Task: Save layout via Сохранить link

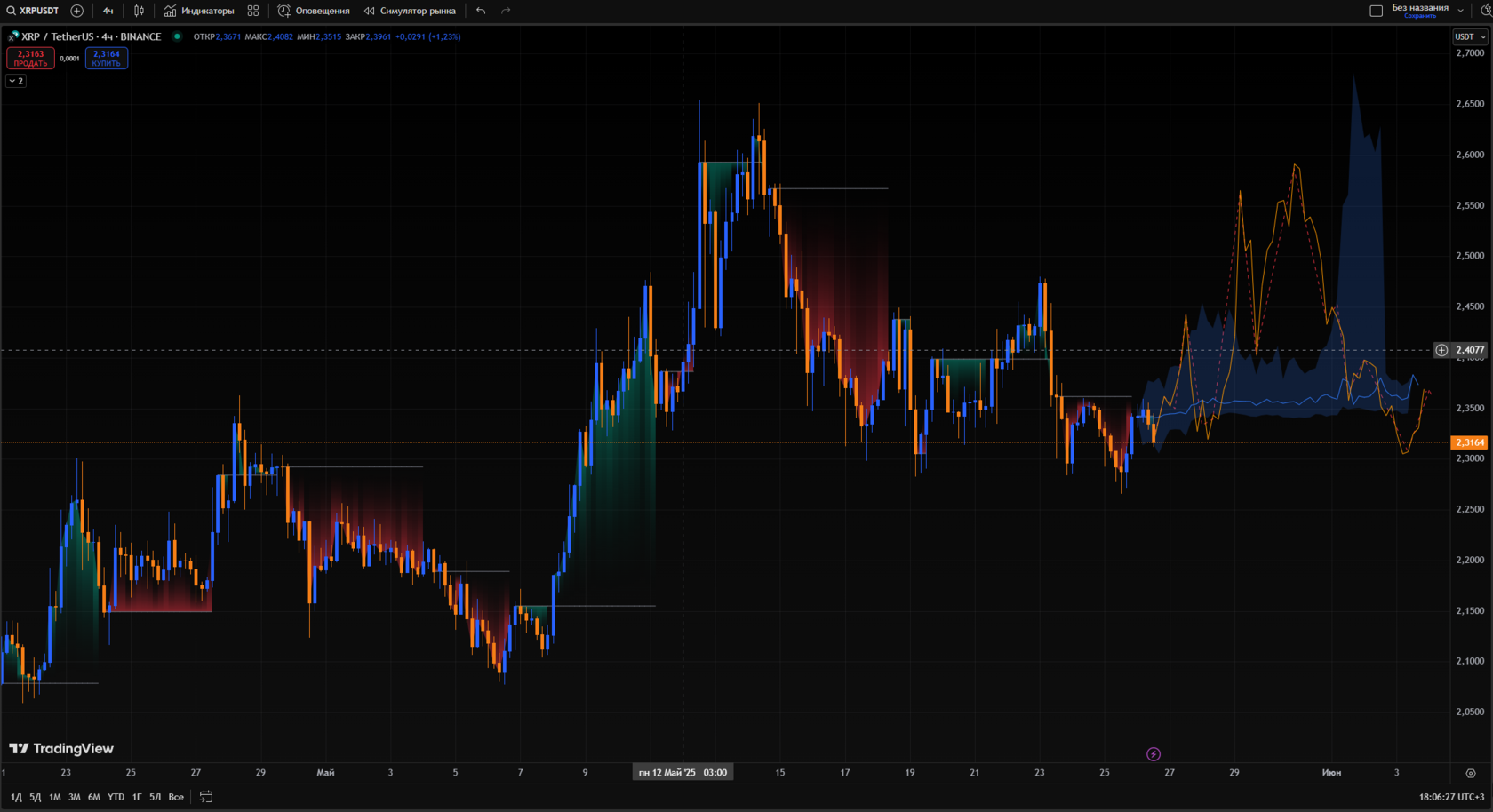Action: (1420, 16)
